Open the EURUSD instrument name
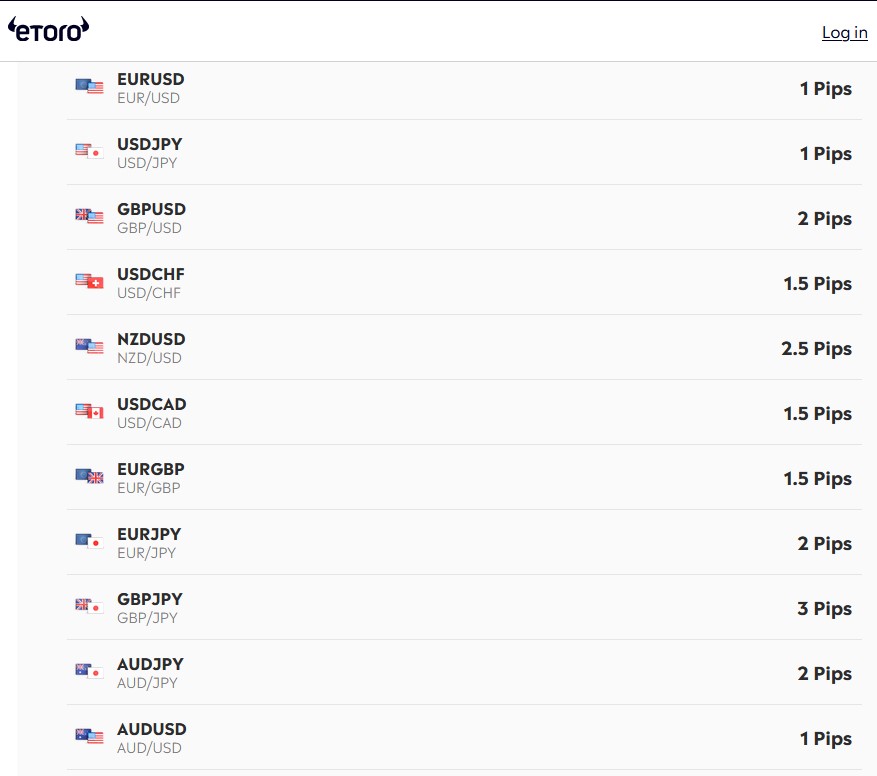This screenshot has height=776, width=877. point(150,79)
